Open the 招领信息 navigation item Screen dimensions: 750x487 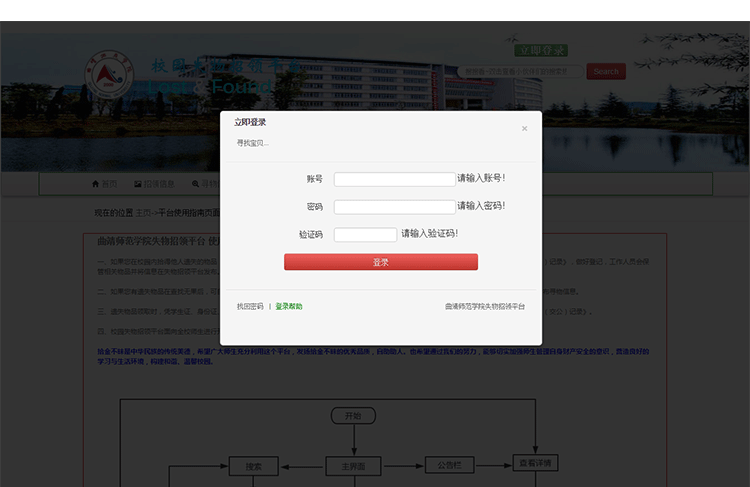click(159, 184)
